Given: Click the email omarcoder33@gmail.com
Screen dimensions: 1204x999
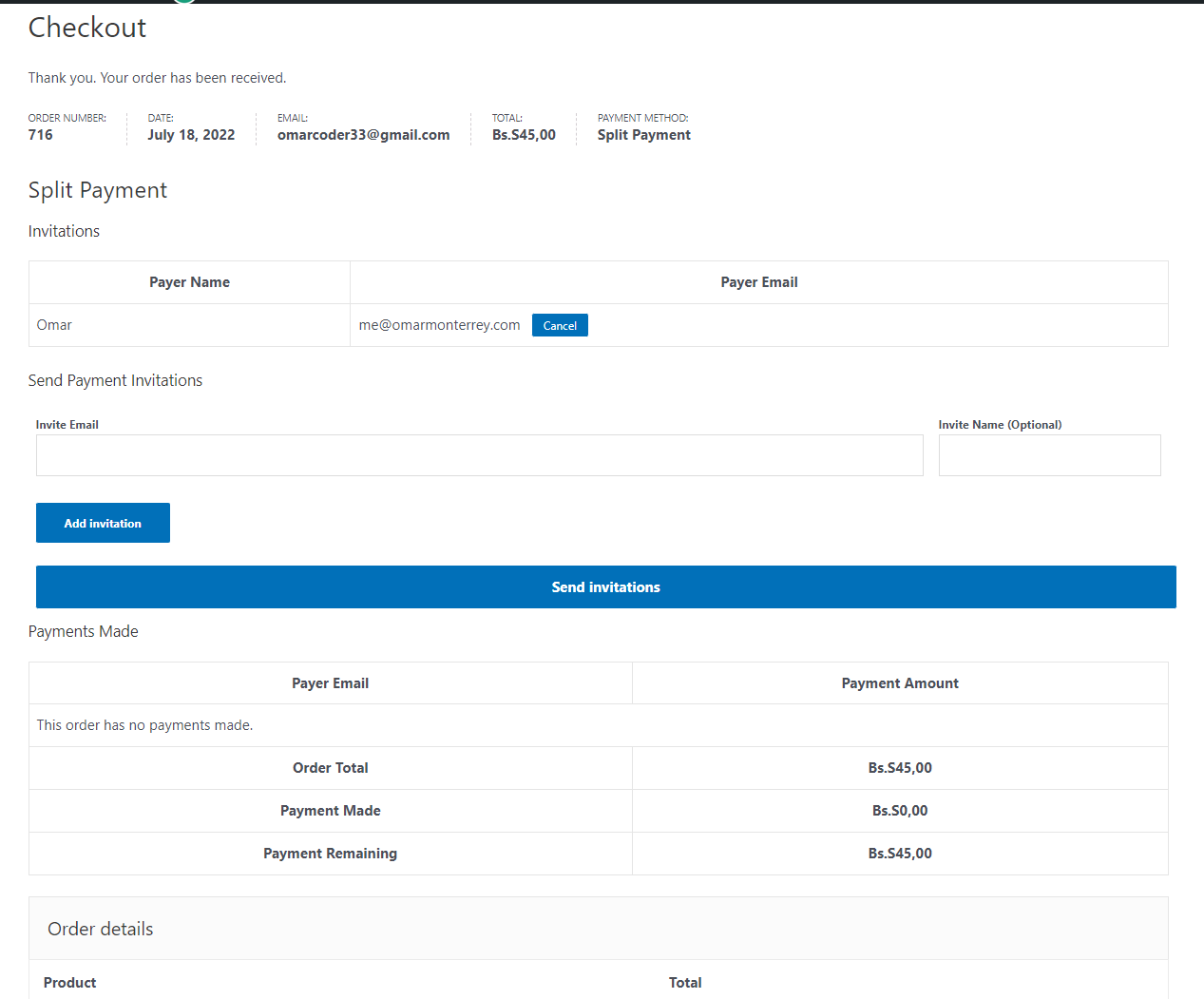Looking at the screenshot, I should click(364, 134).
